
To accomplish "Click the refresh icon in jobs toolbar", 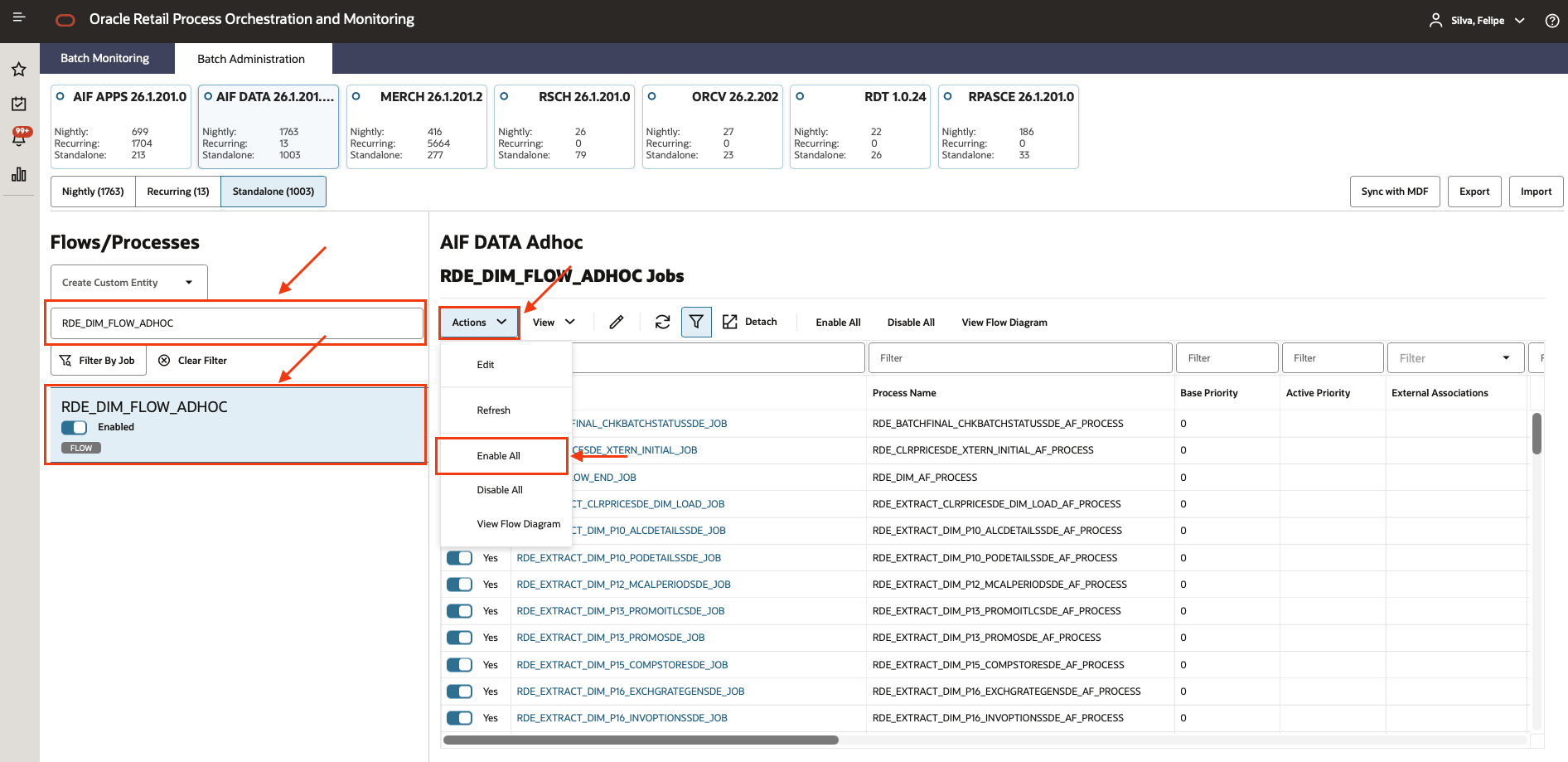I will (662, 323).
